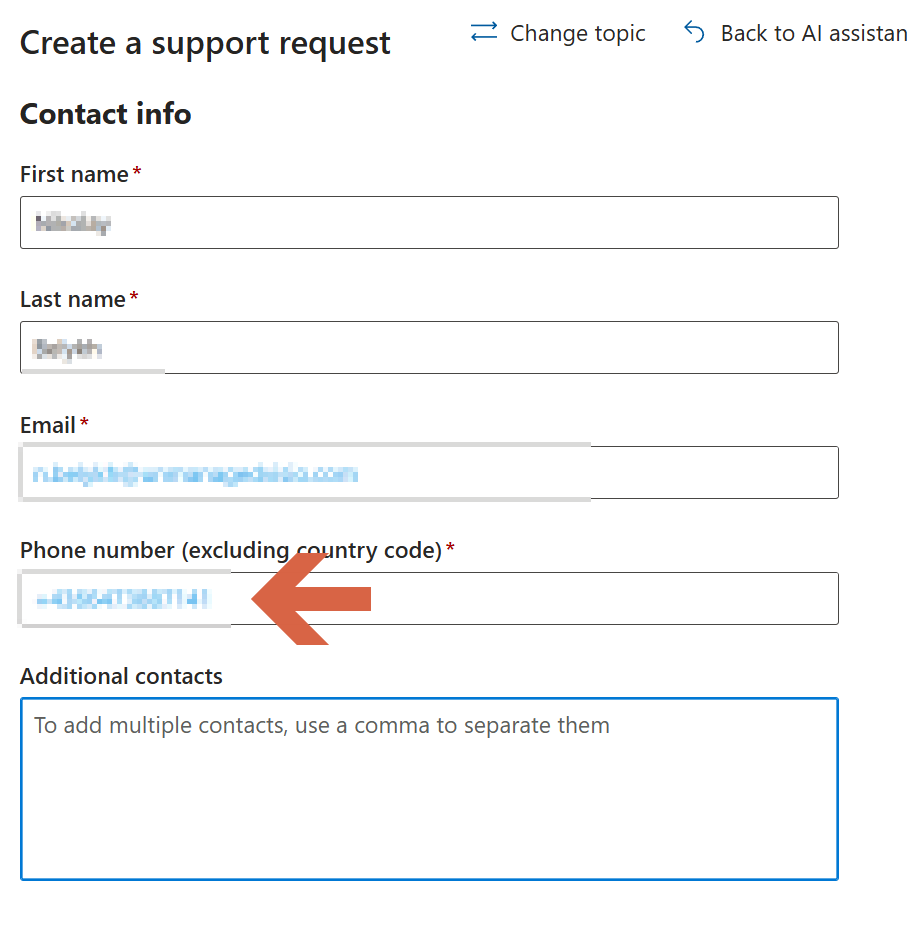Select the Email input field
The height and width of the screenshot is (949, 909).
pyautogui.click(x=429, y=473)
